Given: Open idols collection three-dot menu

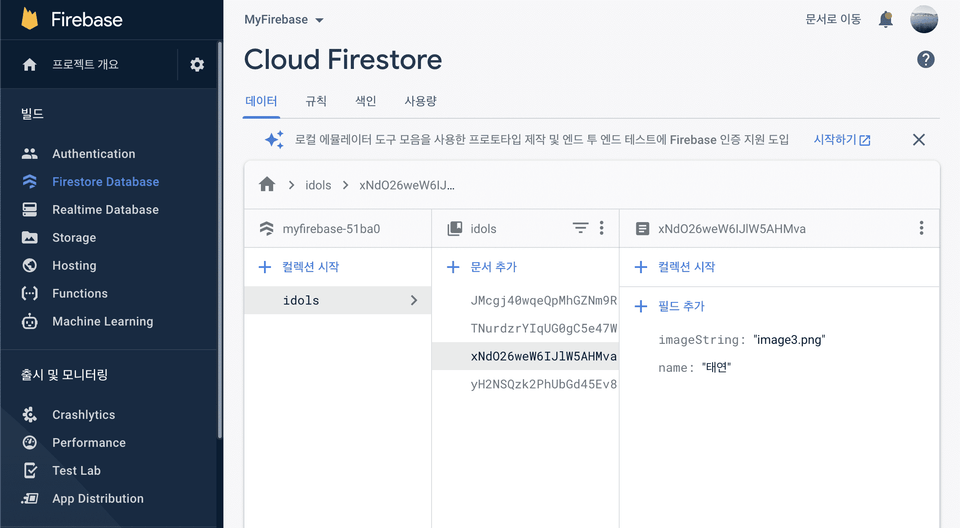Looking at the screenshot, I should click(x=602, y=228).
